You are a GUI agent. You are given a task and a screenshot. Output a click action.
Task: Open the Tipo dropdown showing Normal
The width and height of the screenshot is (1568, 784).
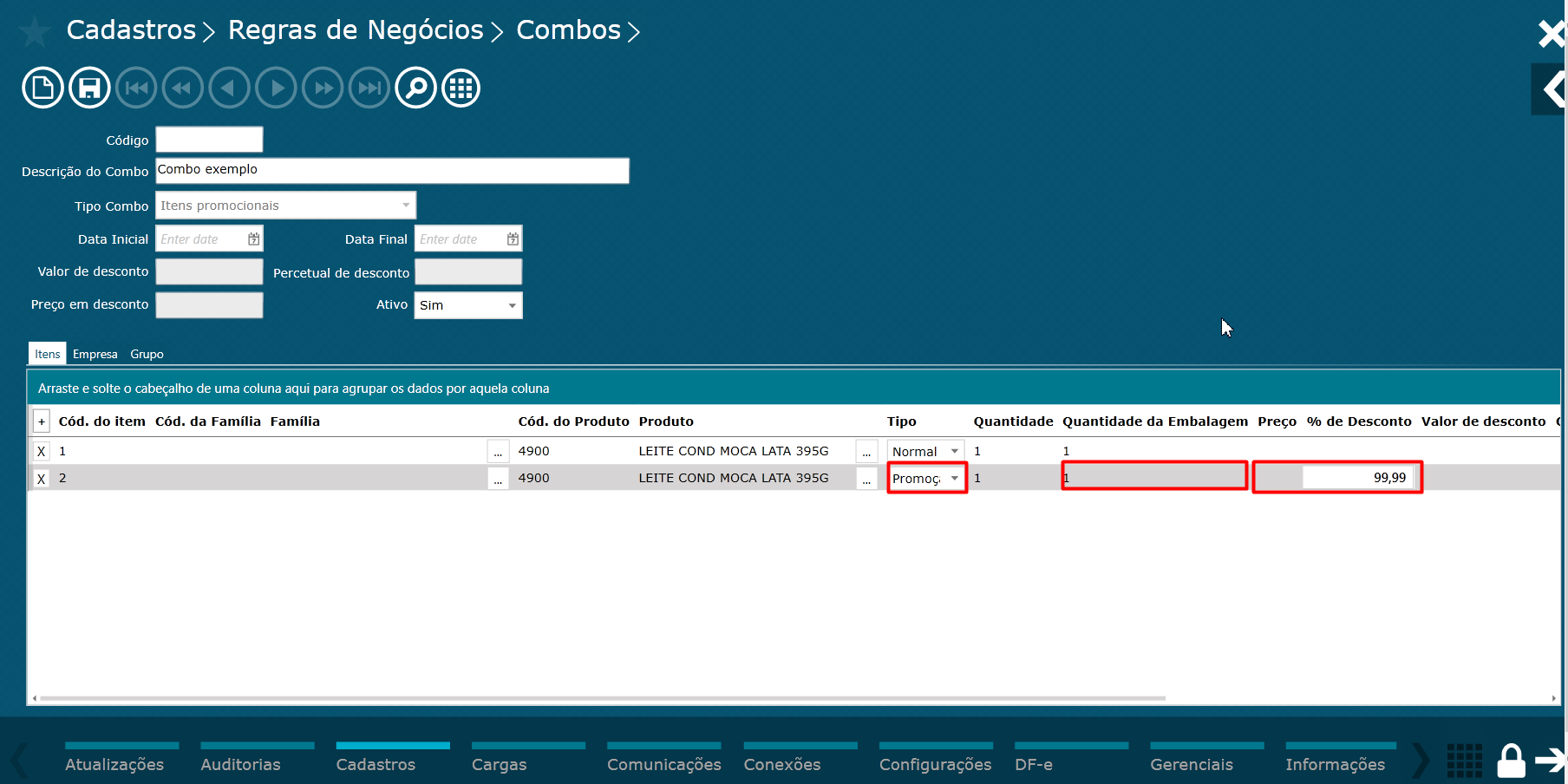(x=925, y=451)
